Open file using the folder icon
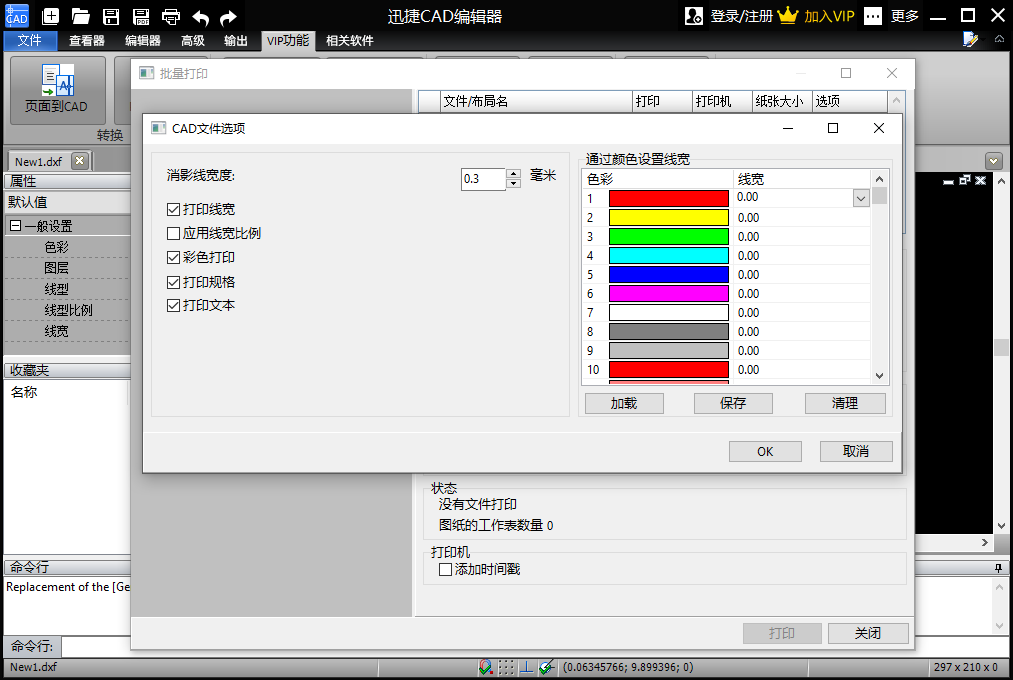The image size is (1013, 680). (x=81, y=16)
